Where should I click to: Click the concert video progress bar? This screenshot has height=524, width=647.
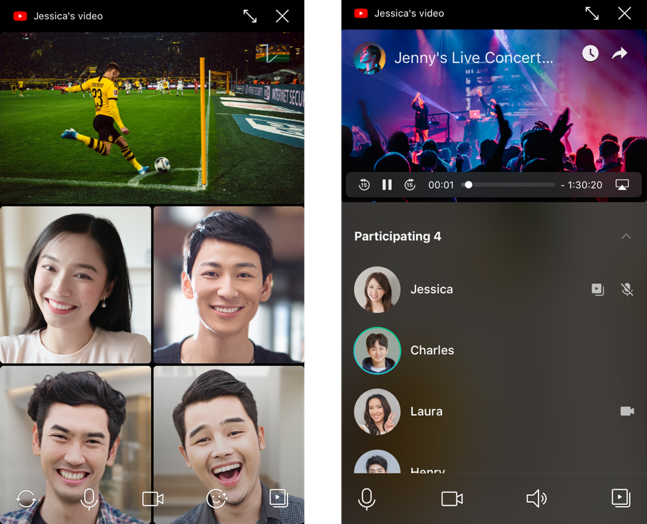(x=510, y=185)
